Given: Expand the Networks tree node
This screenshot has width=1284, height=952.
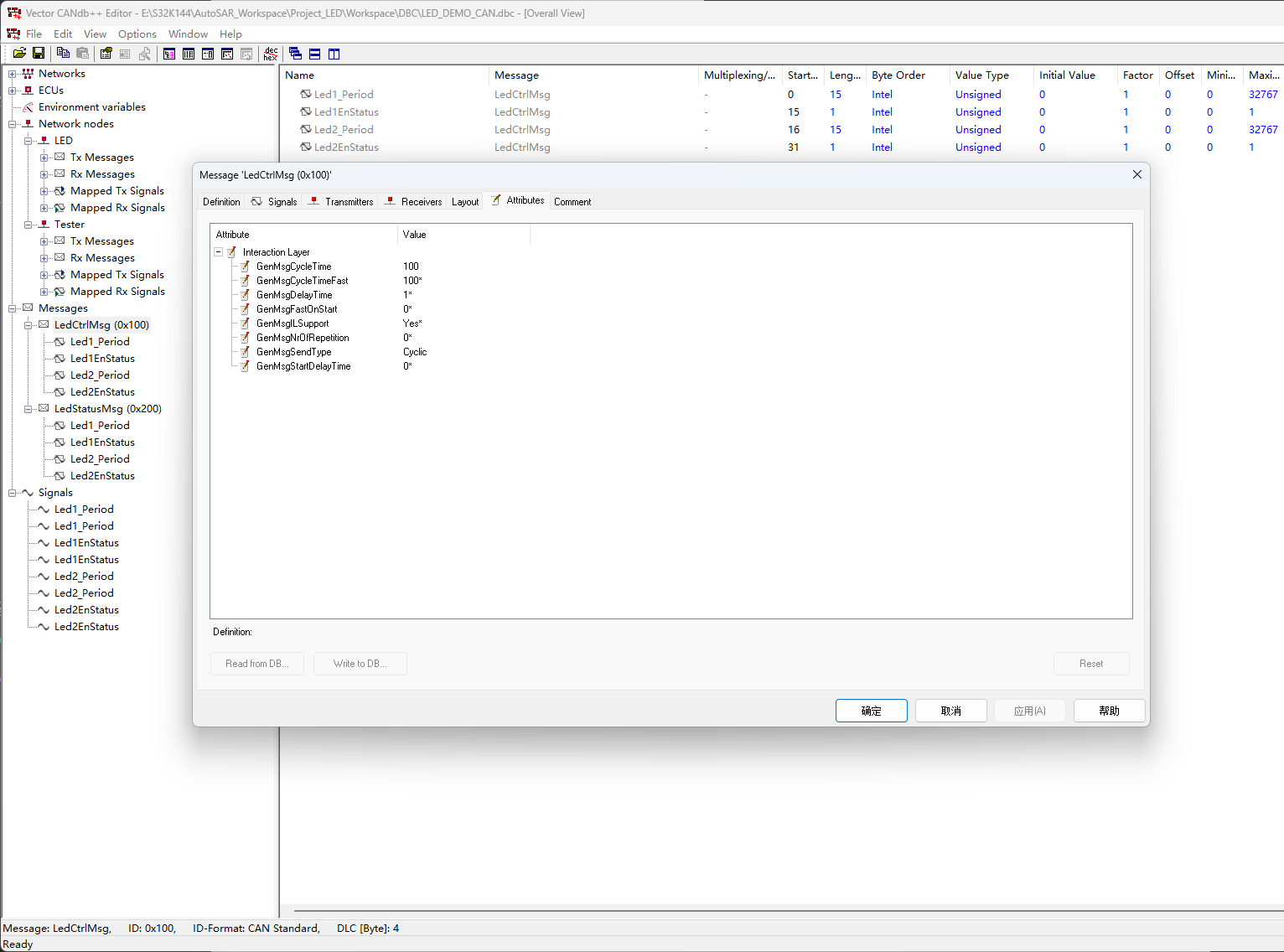Looking at the screenshot, I should pyautogui.click(x=13, y=74).
